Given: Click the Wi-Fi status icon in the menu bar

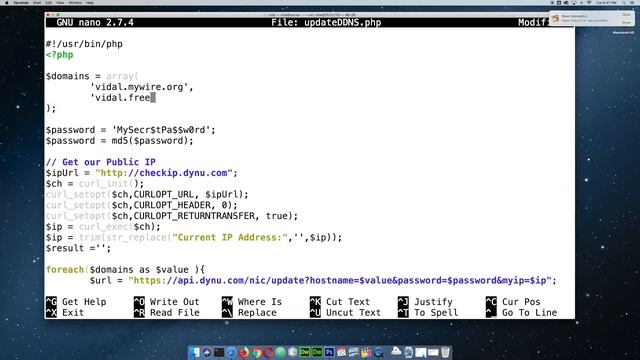Looking at the screenshot, I should click(x=589, y=2).
